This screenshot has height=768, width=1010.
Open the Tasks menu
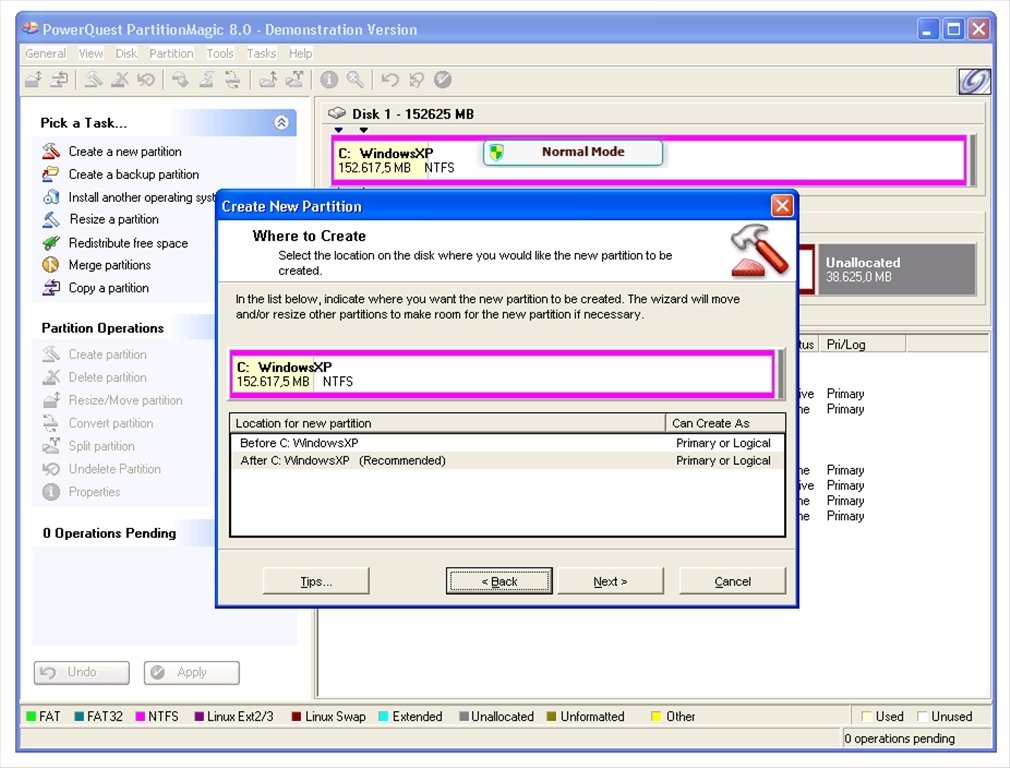(262, 53)
